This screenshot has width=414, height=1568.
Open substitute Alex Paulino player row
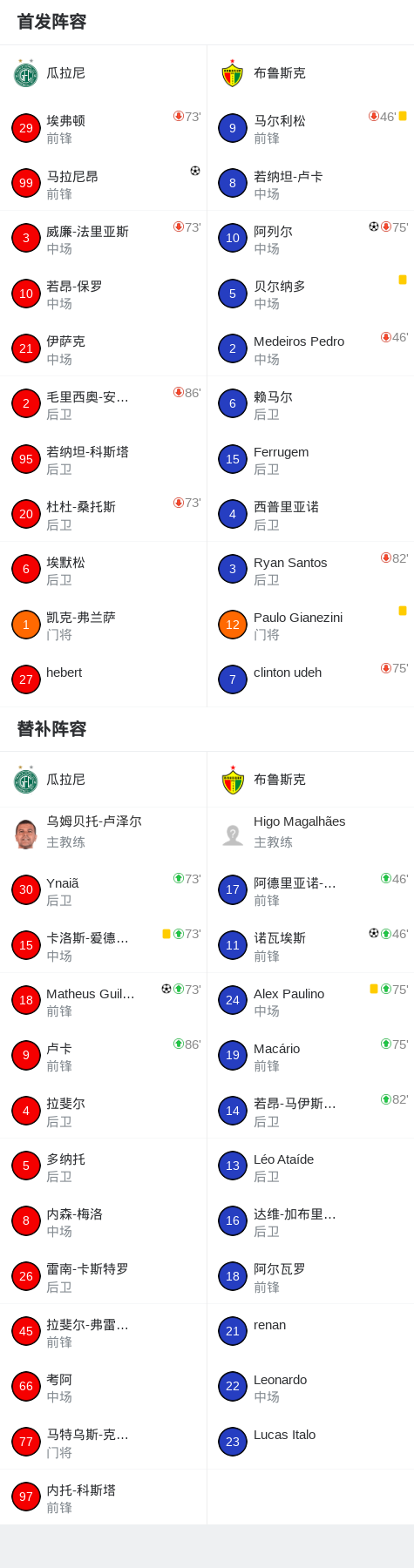click(310, 1001)
